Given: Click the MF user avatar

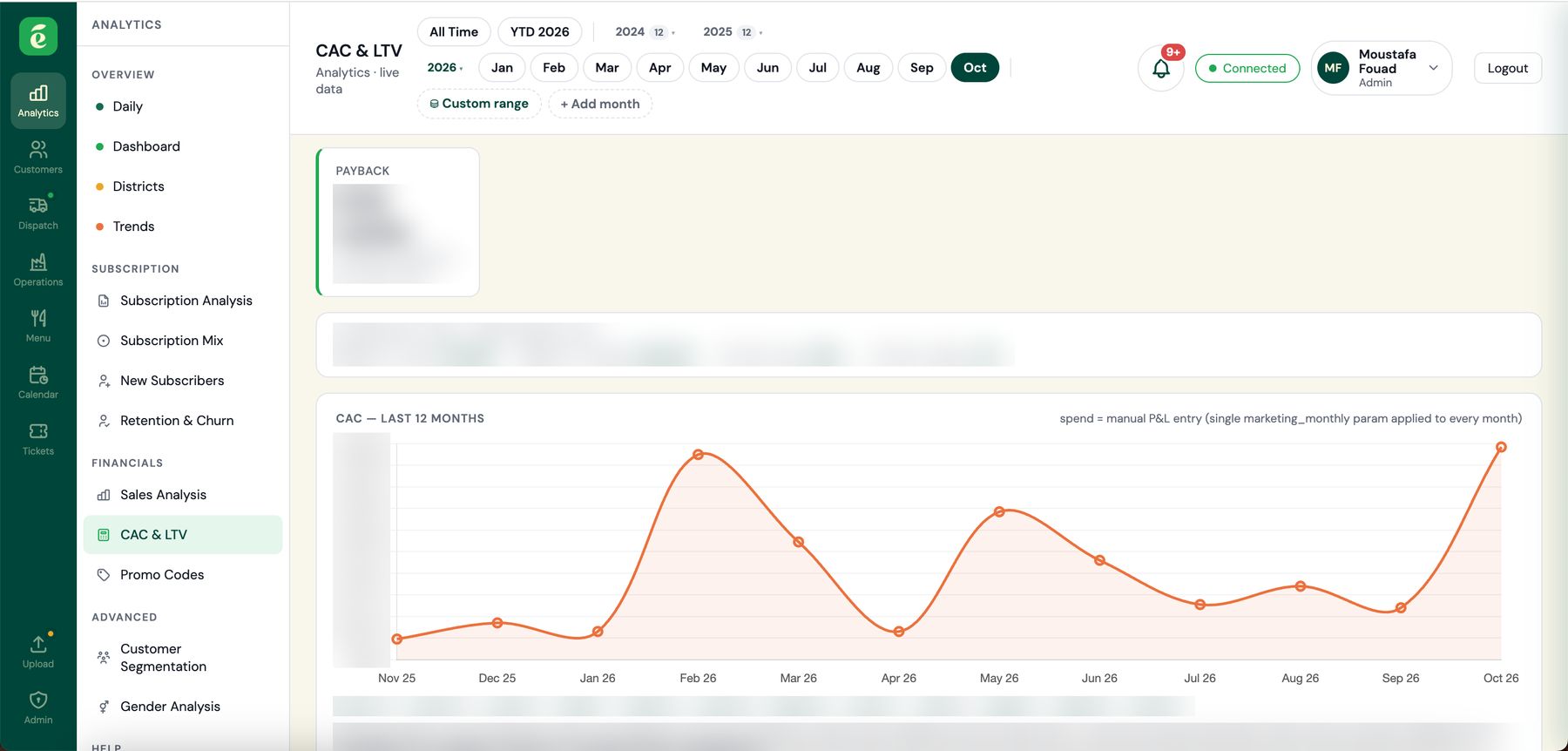Looking at the screenshot, I should click(x=1333, y=68).
